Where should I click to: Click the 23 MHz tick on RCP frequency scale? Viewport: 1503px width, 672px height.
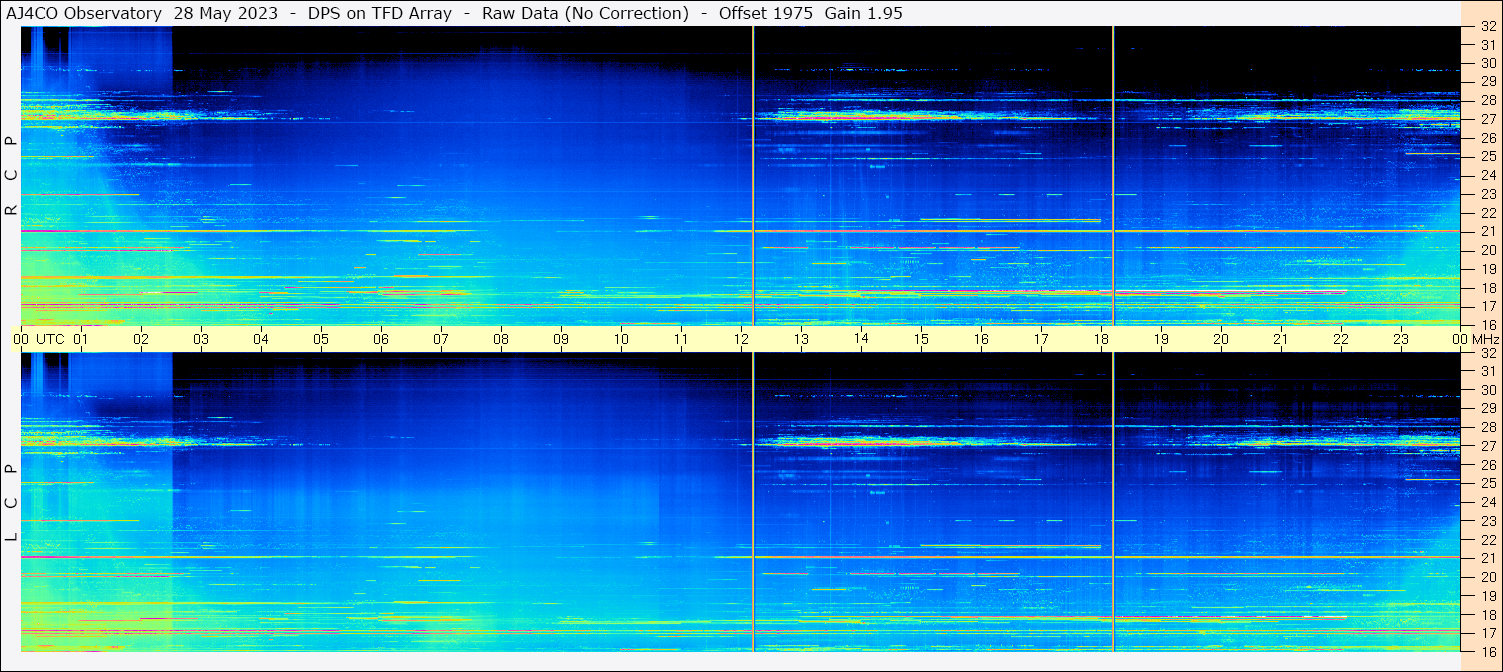(1487, 194)
